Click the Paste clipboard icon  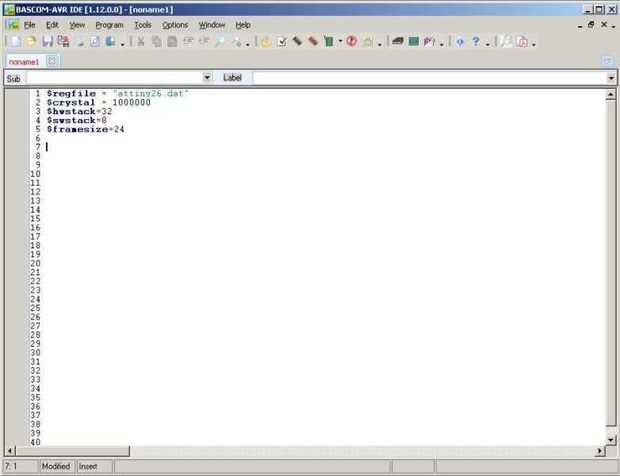(172, 42)
